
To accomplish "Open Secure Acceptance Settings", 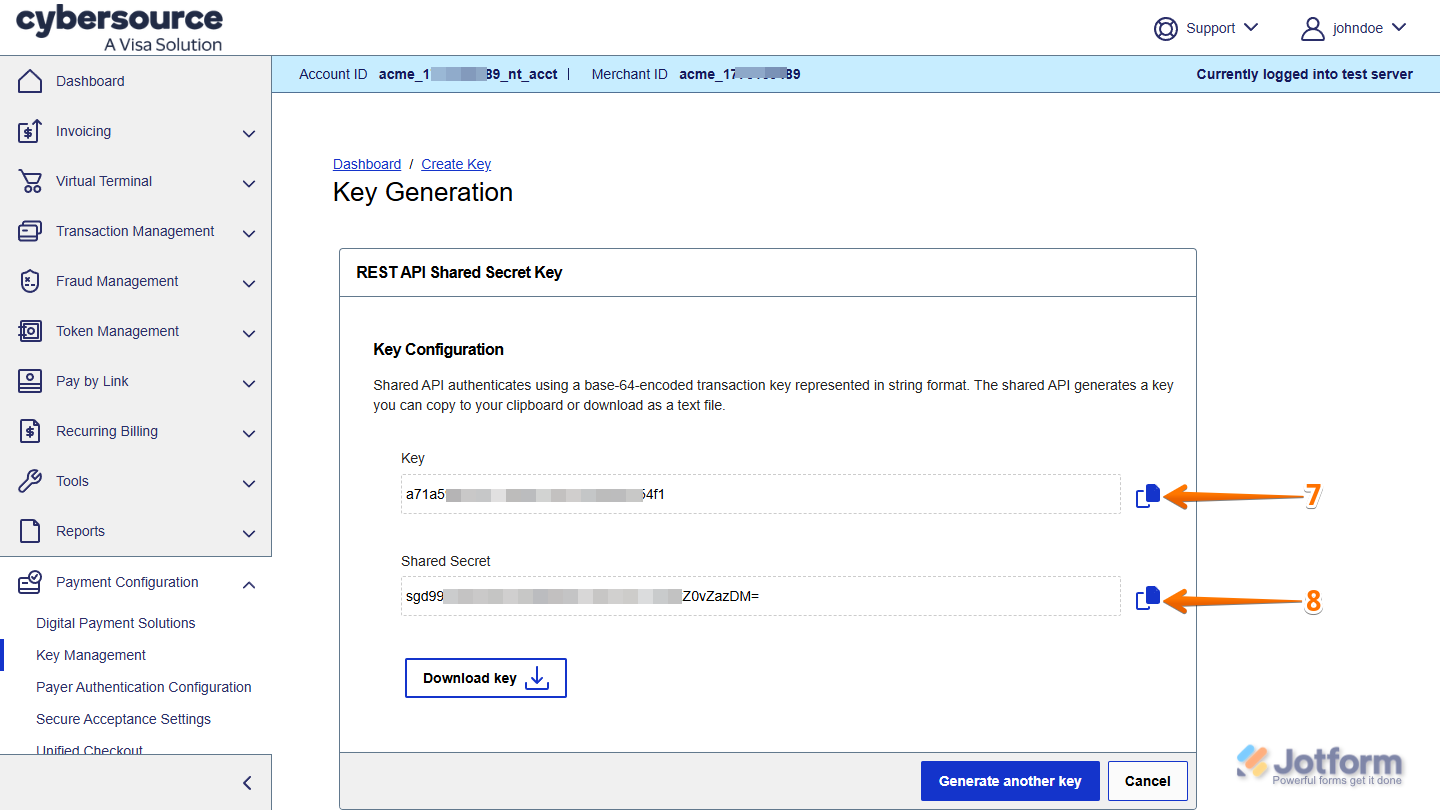I will (124, 719).
